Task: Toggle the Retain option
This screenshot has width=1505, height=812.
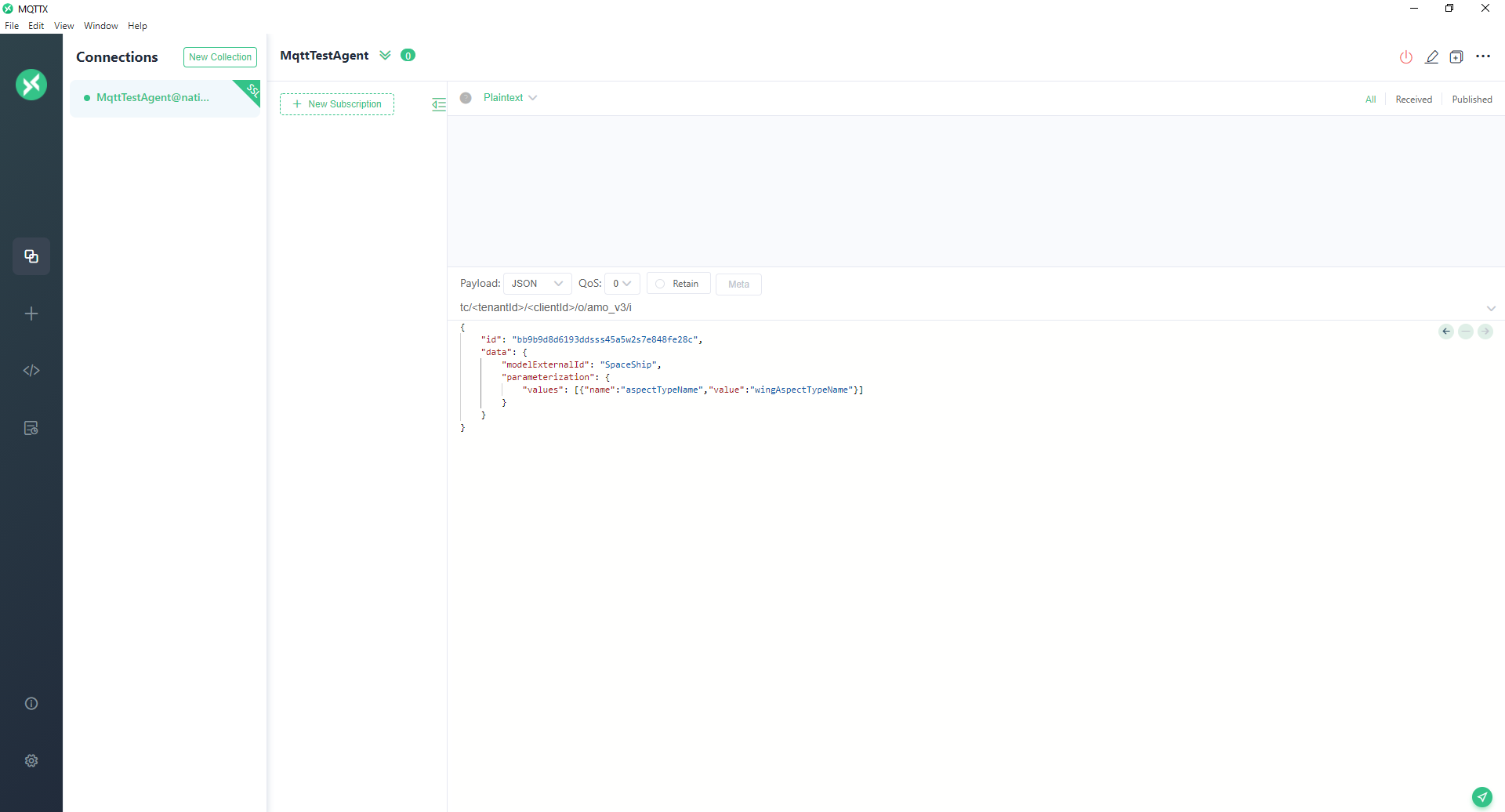Action: 678,284
